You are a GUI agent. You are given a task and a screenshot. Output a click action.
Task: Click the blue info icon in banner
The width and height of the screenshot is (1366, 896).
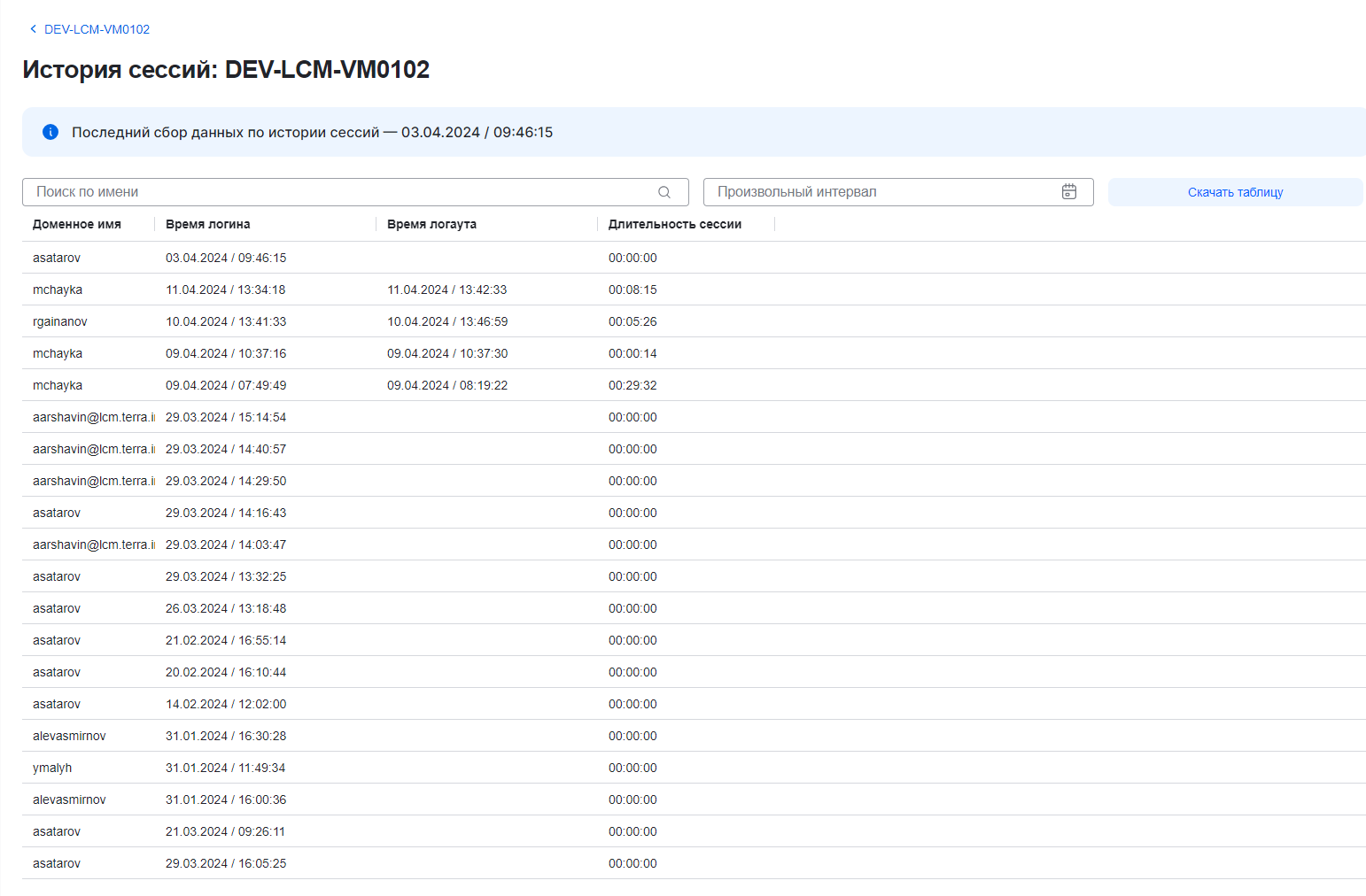coord(50,132)
